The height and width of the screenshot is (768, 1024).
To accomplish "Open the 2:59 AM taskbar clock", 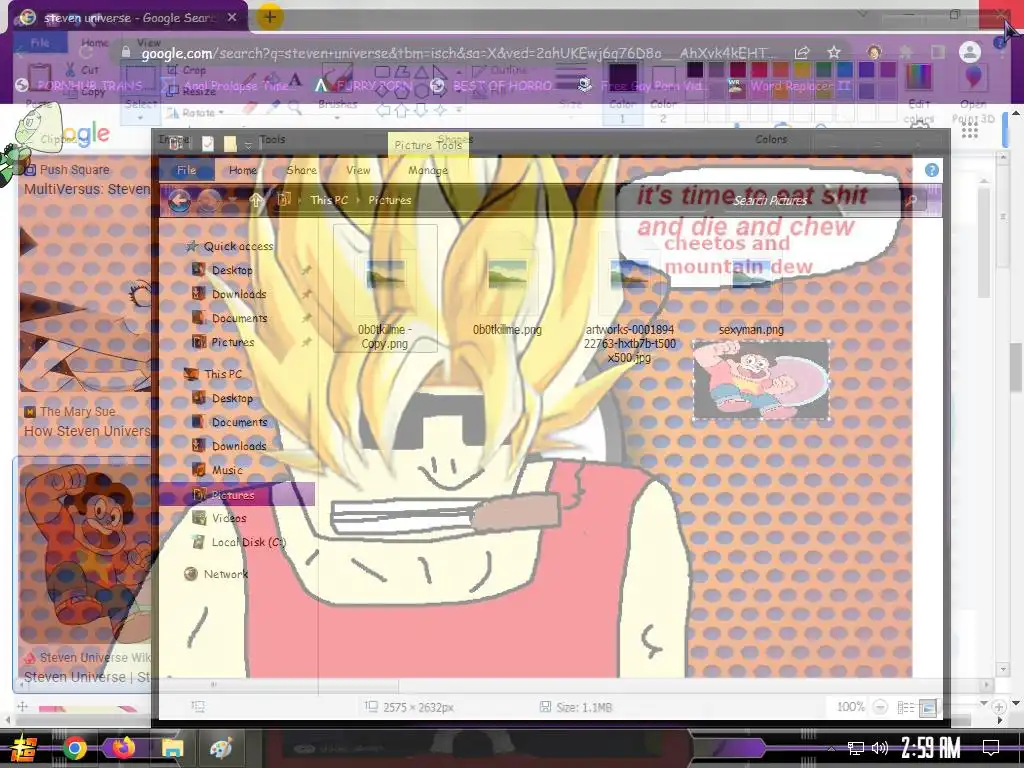I will 931,747.
